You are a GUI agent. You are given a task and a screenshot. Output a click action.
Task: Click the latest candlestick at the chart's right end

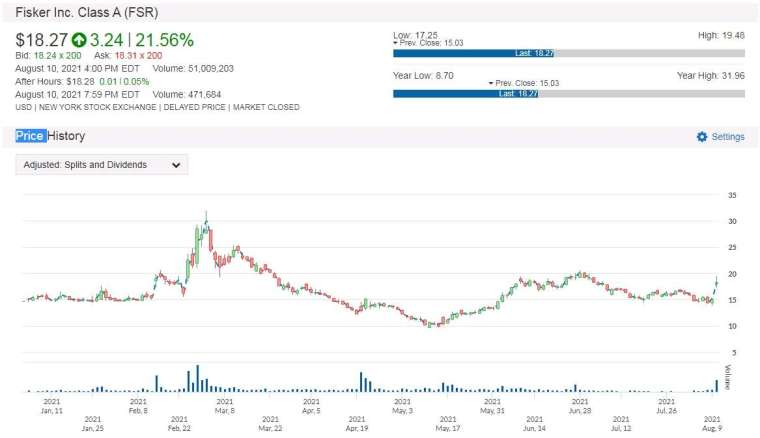717,282
